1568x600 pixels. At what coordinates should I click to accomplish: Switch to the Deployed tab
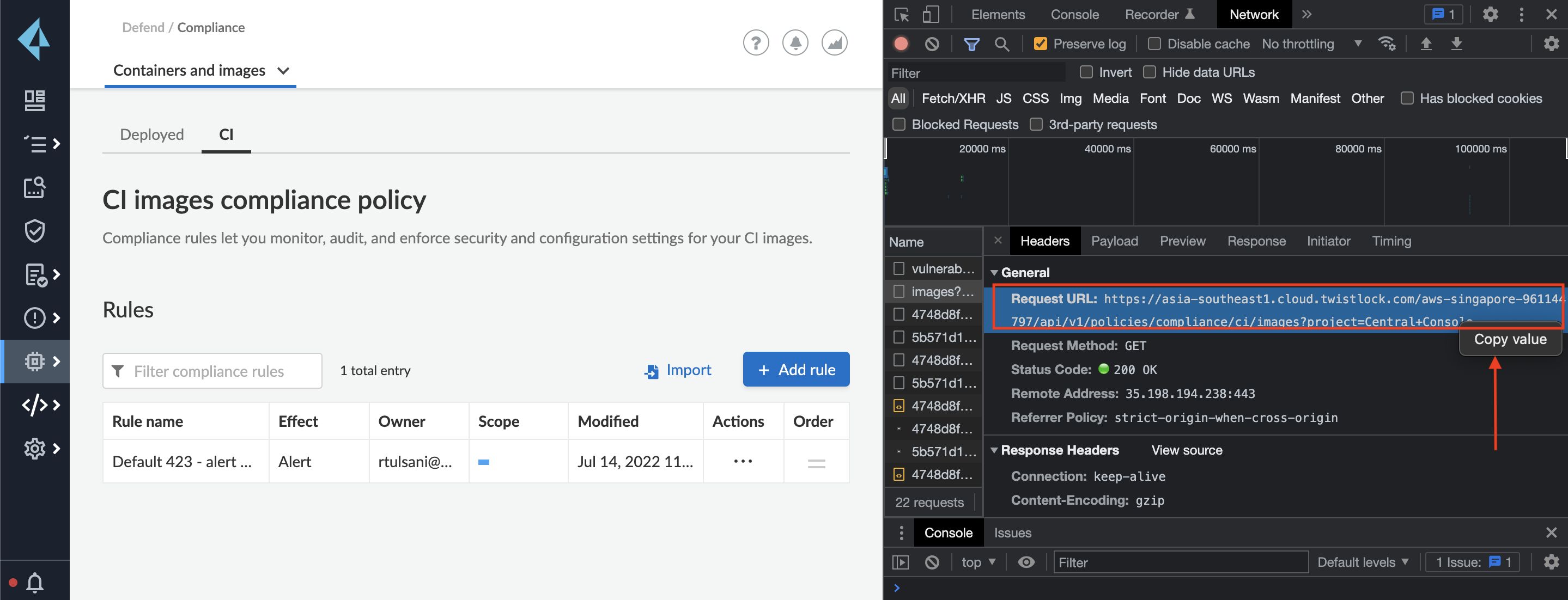point(151,134)
